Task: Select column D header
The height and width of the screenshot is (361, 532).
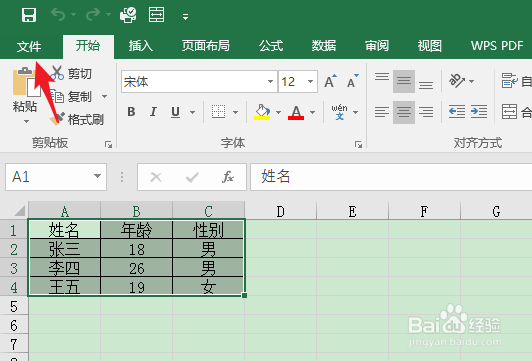Action: [281, 211]
